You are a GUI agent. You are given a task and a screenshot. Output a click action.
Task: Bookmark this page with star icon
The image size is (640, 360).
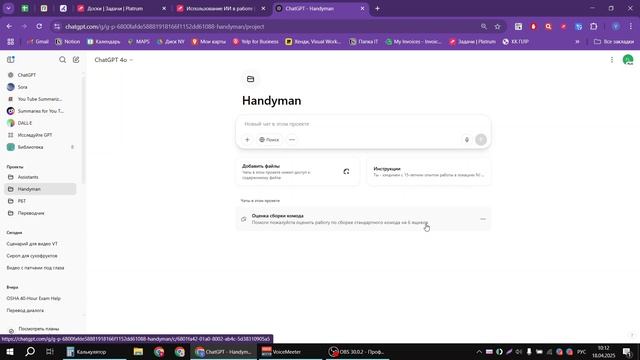(497, 27)
